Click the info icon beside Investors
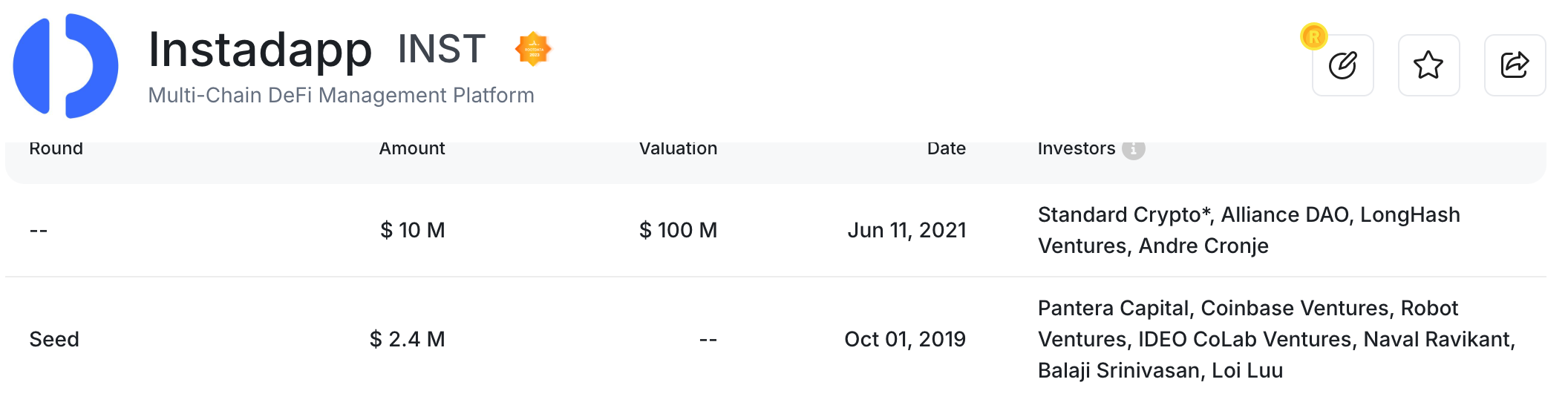Viewport: 1568px width, 408px height. point(1133,149)
